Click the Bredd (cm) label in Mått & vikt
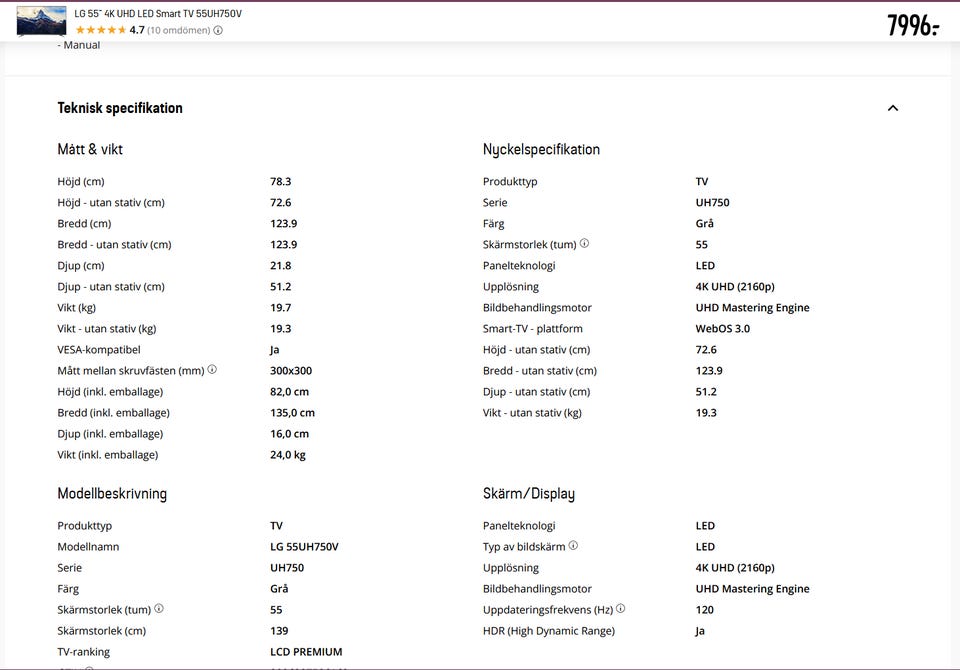 (x=84, y=224)
